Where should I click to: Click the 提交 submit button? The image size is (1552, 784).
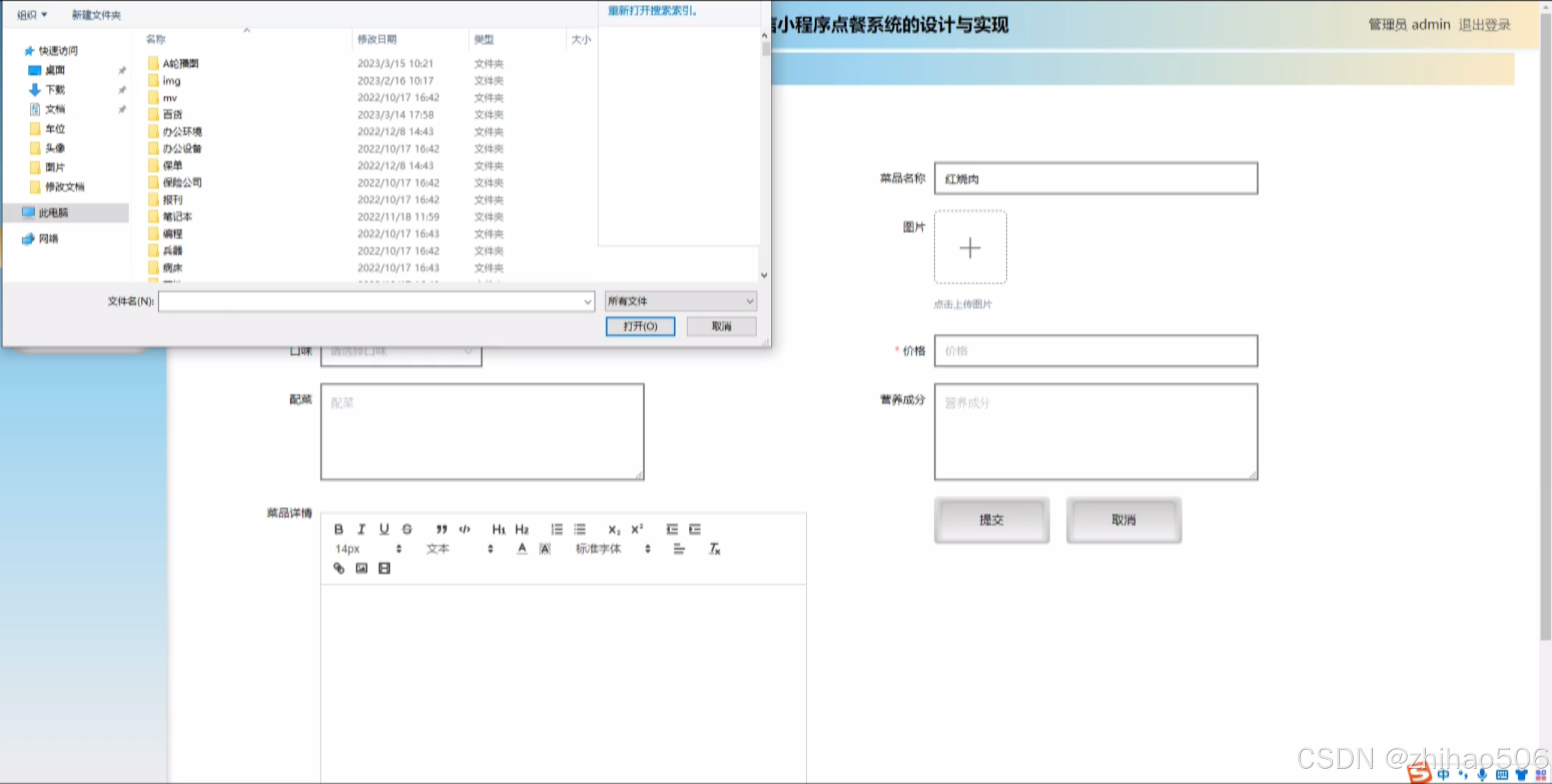pyautogui.click(x=991, y=520)
